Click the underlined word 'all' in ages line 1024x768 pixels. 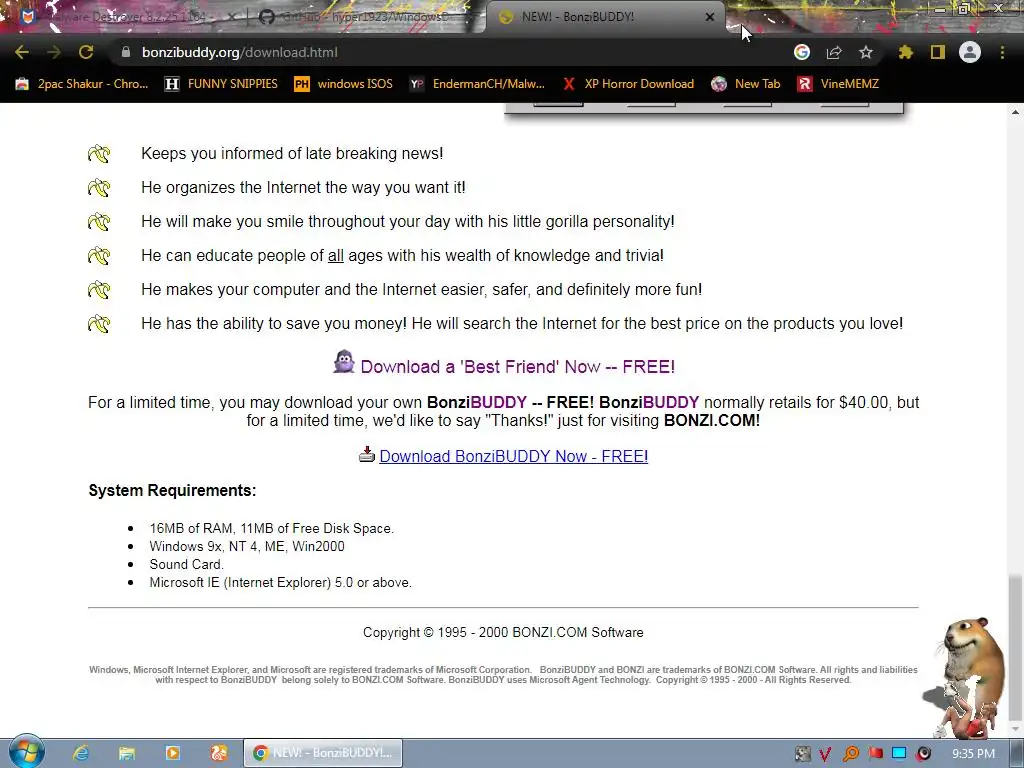336,255
